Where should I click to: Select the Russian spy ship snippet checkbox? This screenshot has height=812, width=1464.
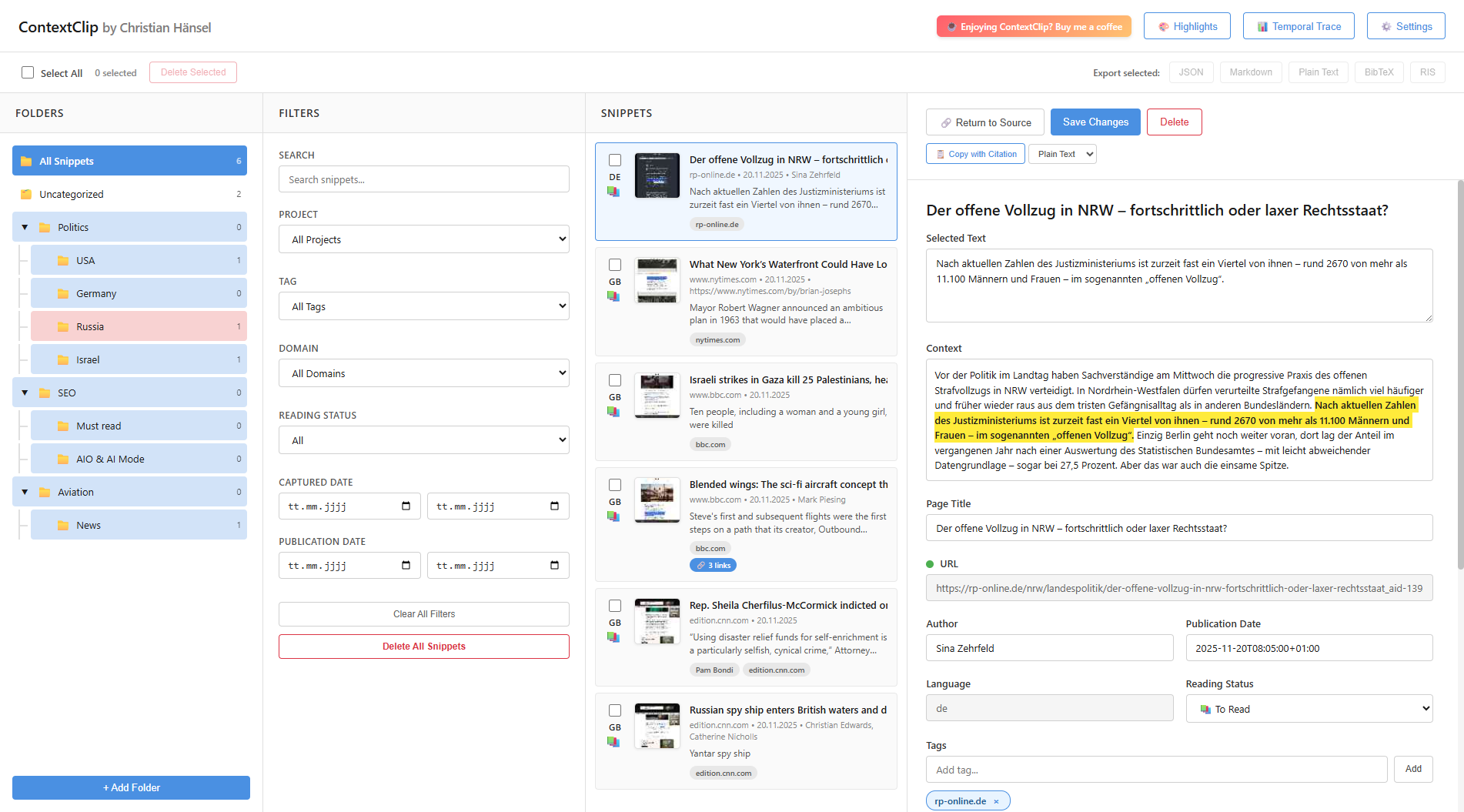(x=615, y=710)
